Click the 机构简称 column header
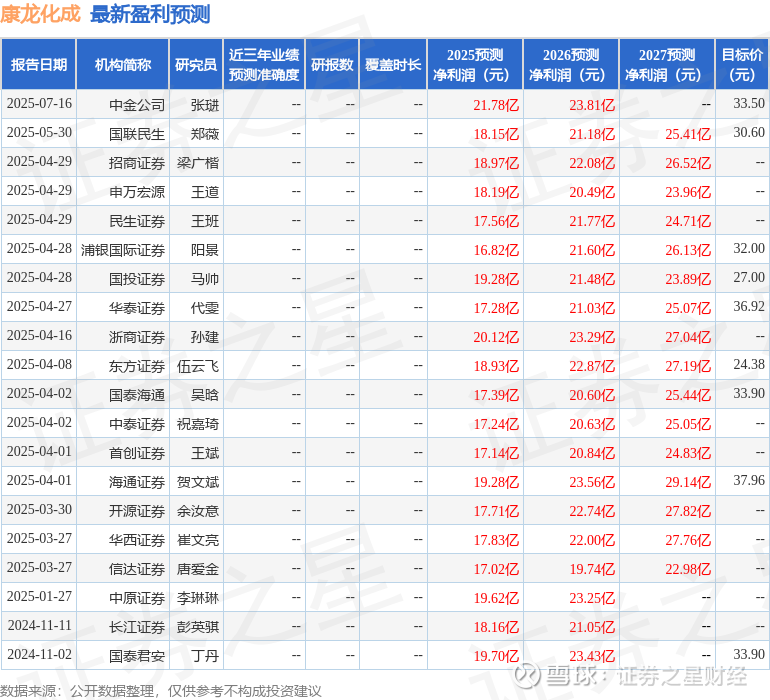This screenshot has width=770, height=700. [x=123, y=64]
